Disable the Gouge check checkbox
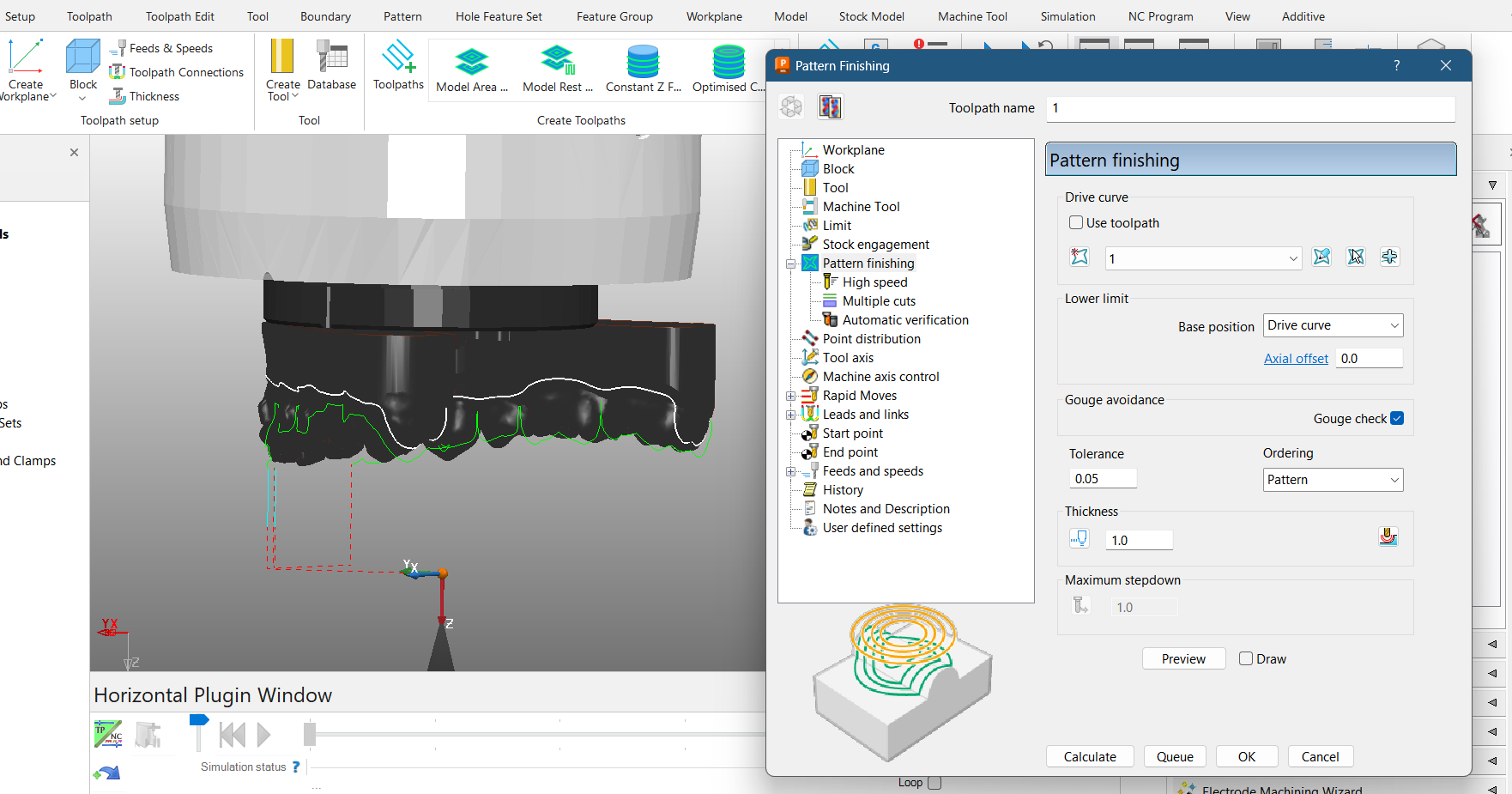 coord(1398,418)
